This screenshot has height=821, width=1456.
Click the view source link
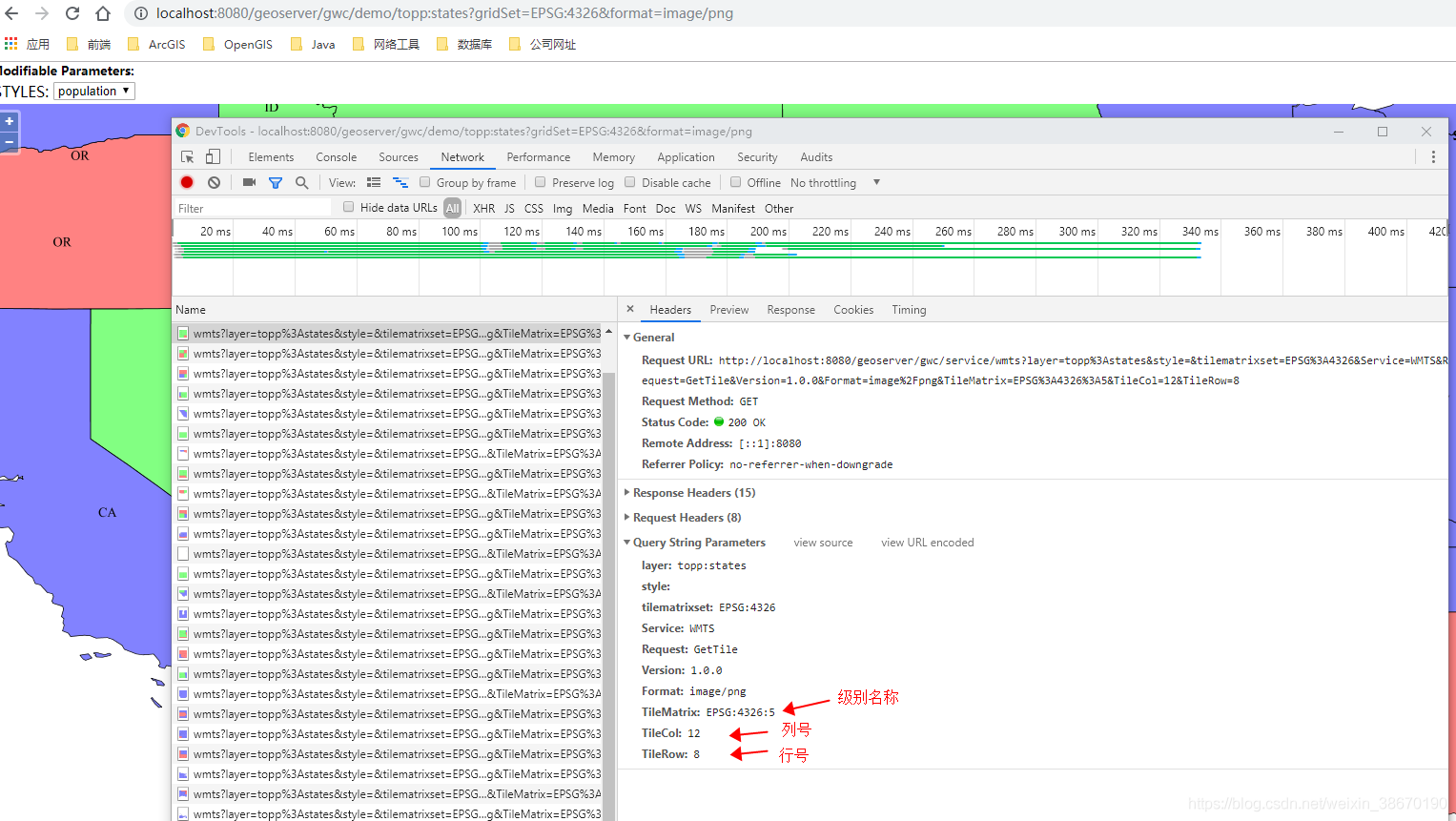[823, 543]
